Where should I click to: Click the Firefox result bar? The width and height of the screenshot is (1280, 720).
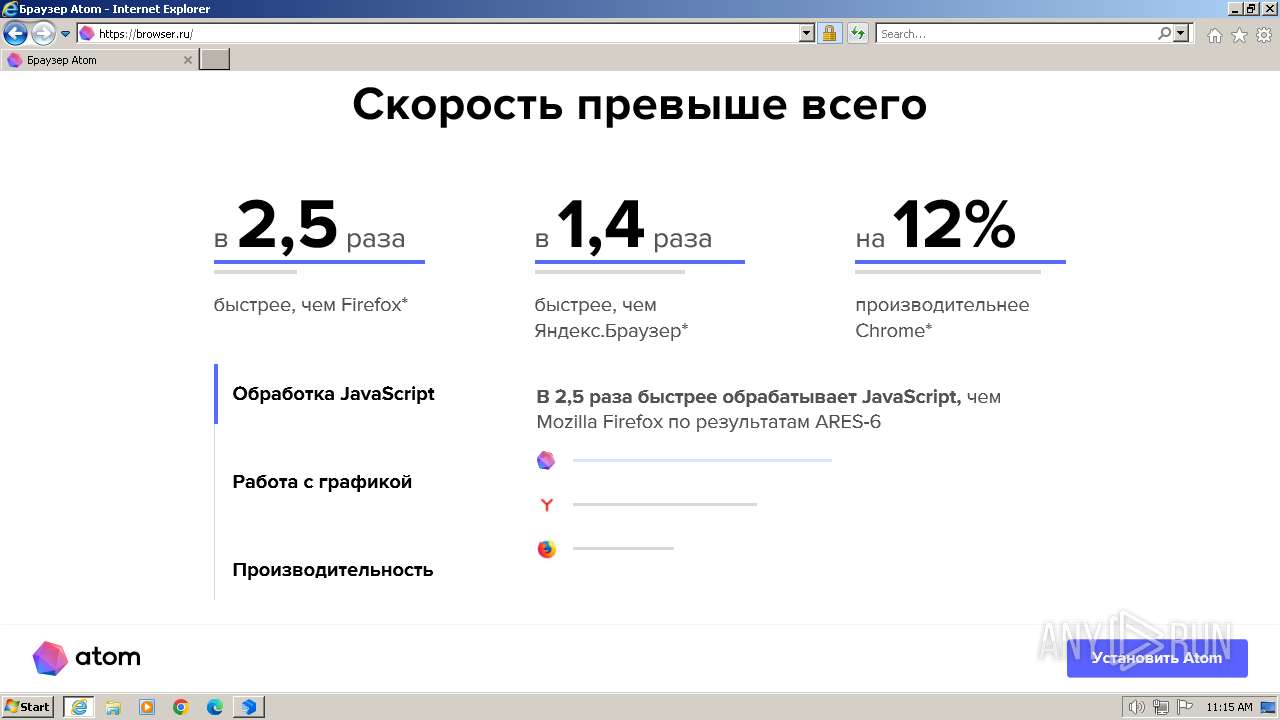623,548
